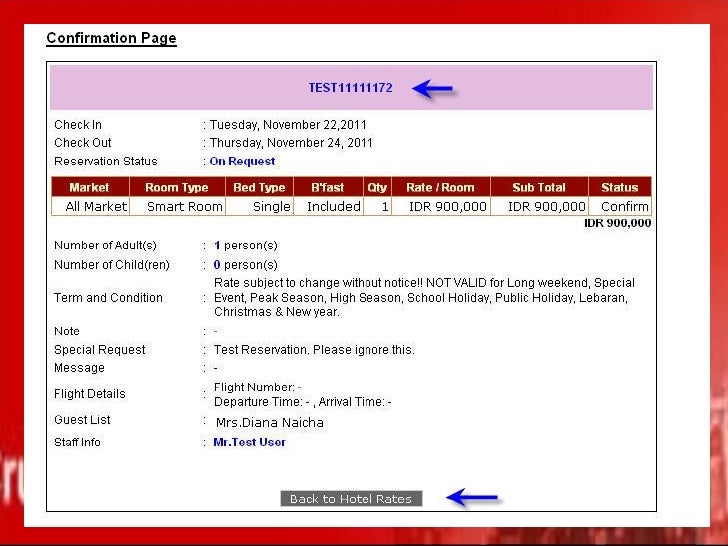Click the All Market table cell
Screen dimensions: 728x546
tap(91, 206)
